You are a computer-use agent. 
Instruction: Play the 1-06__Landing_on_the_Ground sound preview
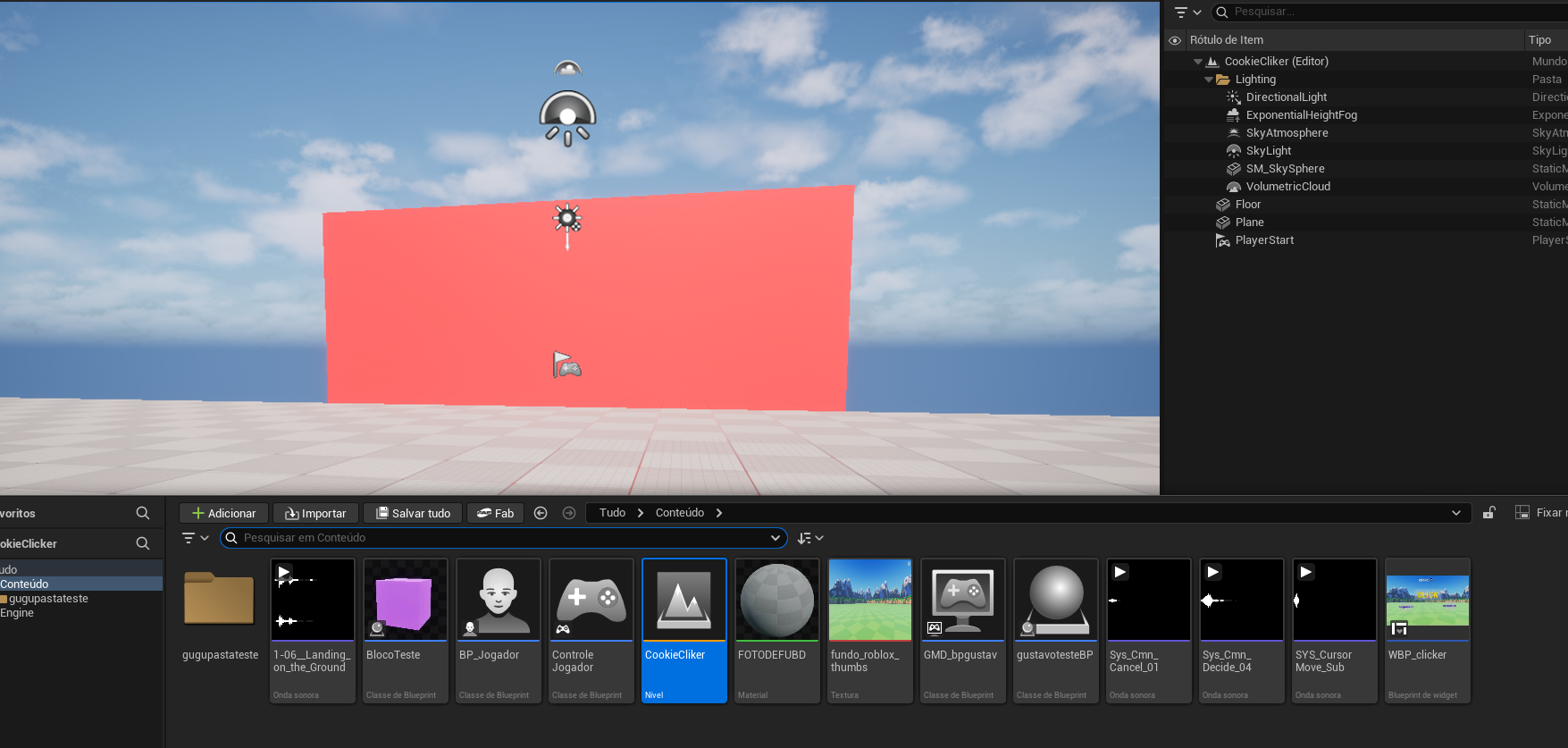pos(283,572)
